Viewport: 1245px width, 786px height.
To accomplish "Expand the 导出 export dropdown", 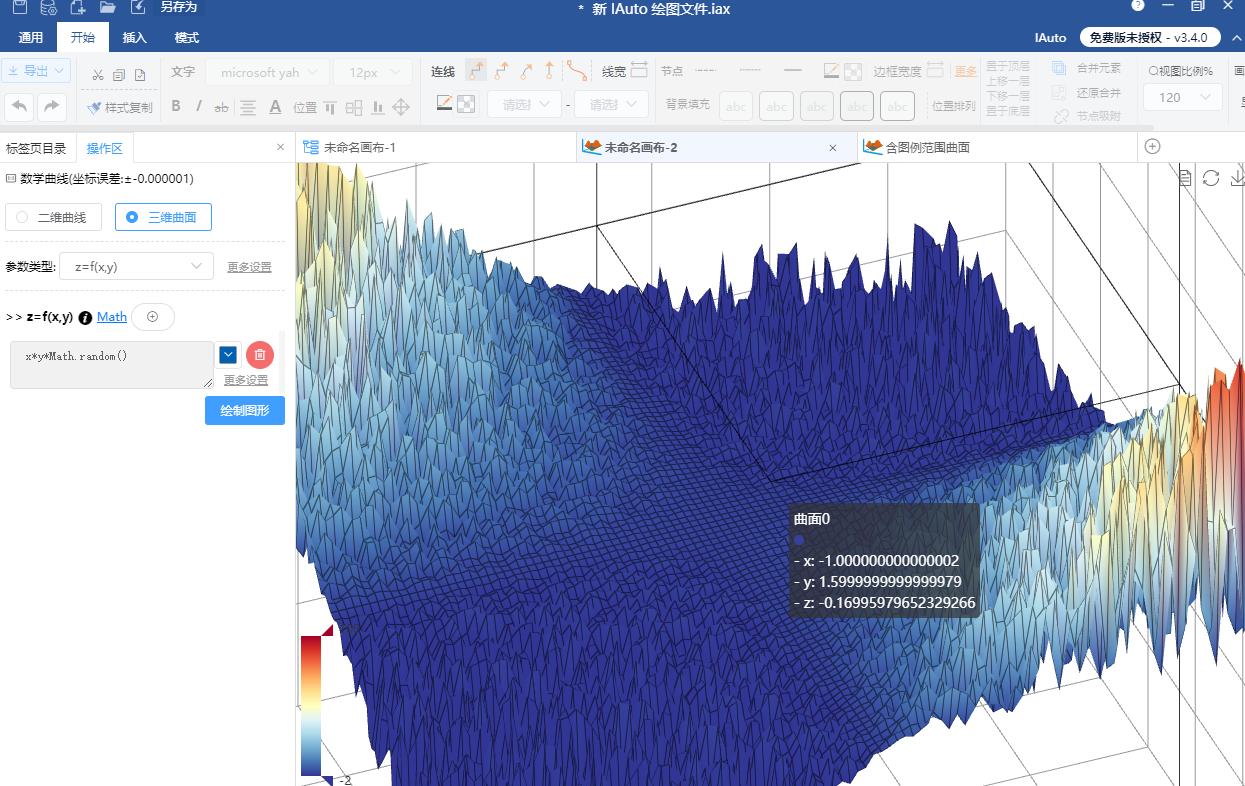I will 35,71.
